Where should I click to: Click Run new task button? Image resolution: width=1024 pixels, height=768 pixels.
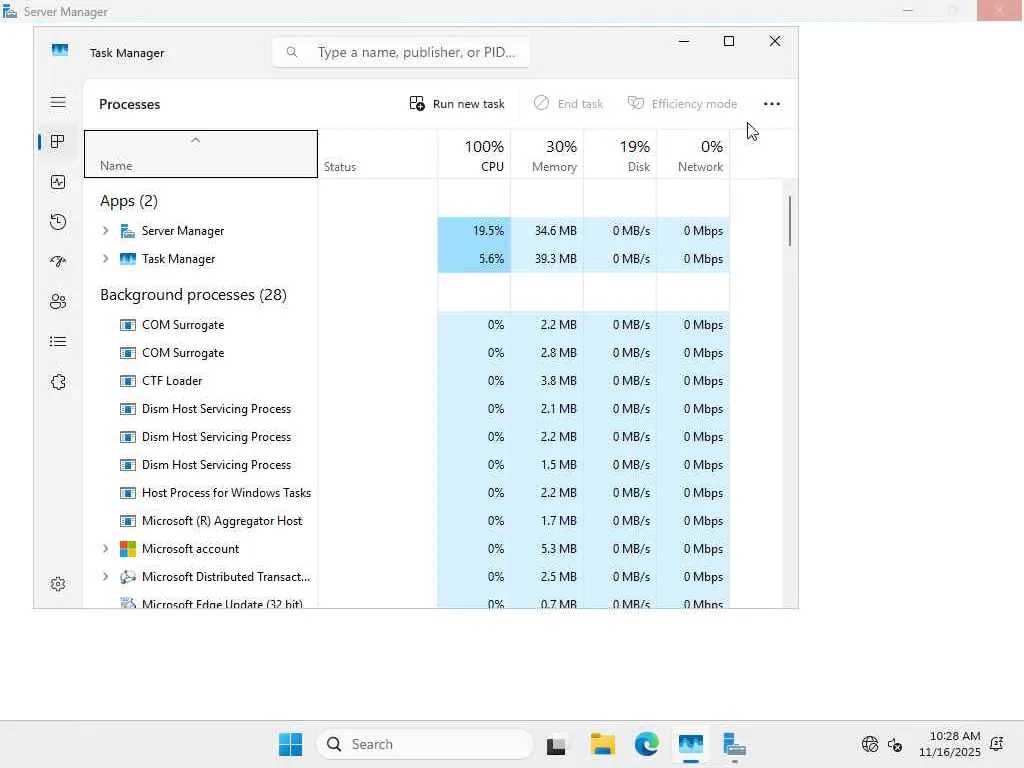pyautogui.click(x=457, y=104)
